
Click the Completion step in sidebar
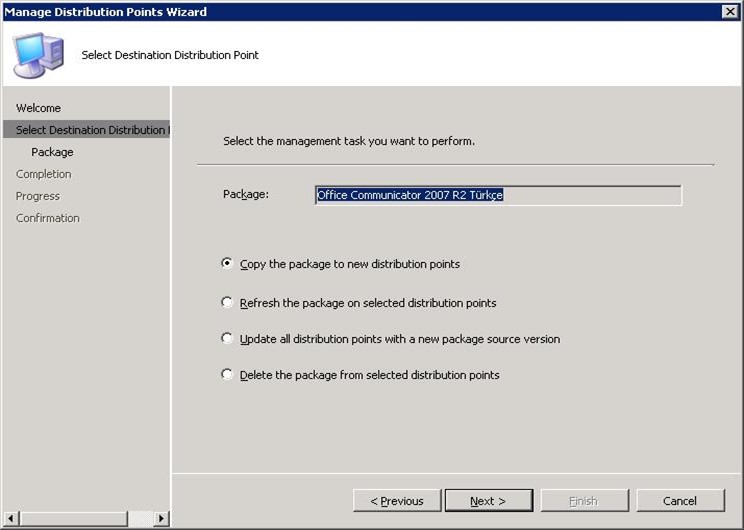coord(43,174)
